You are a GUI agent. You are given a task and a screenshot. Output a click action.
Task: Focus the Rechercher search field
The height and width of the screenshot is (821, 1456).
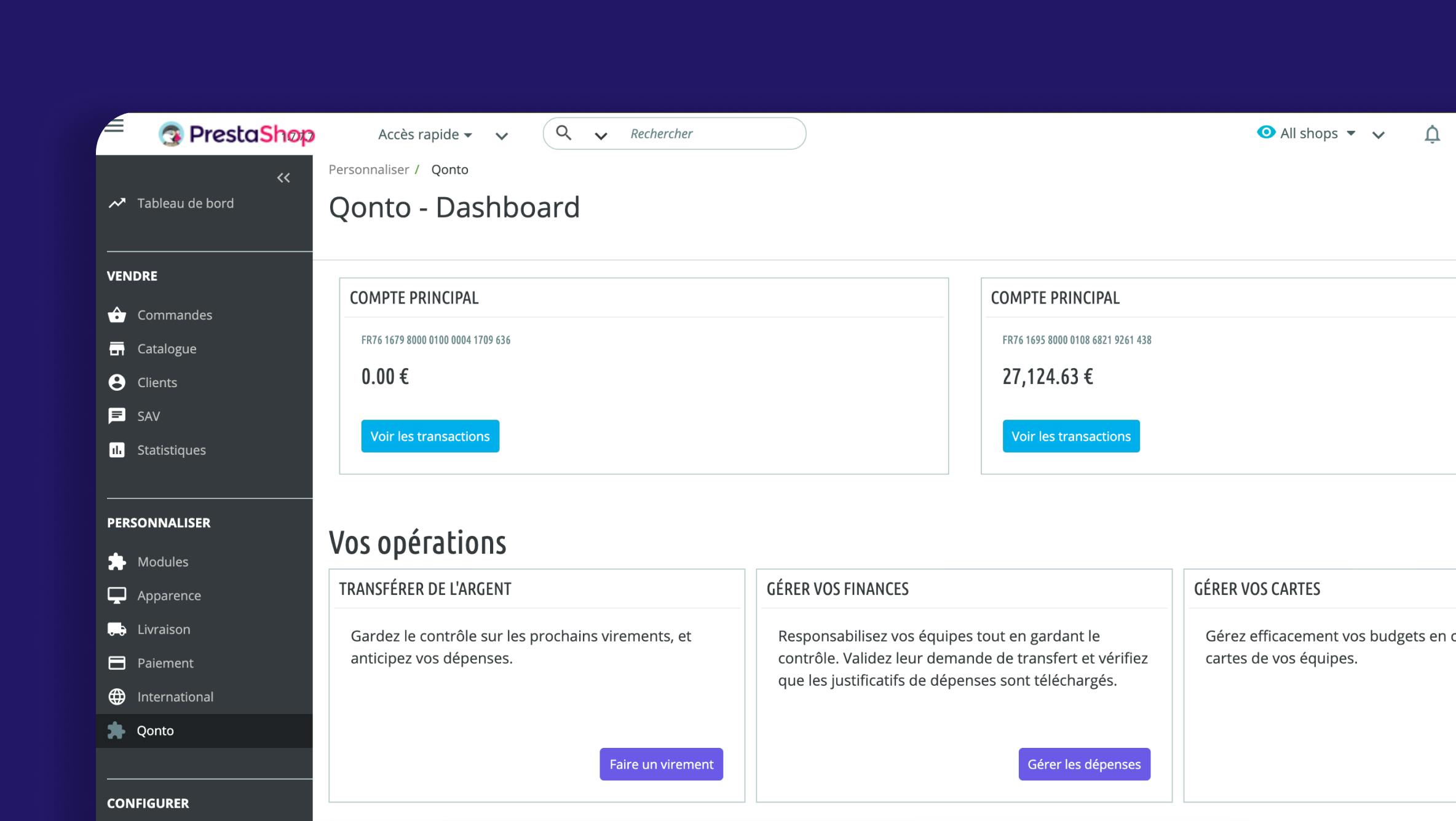tap(707, 133)
